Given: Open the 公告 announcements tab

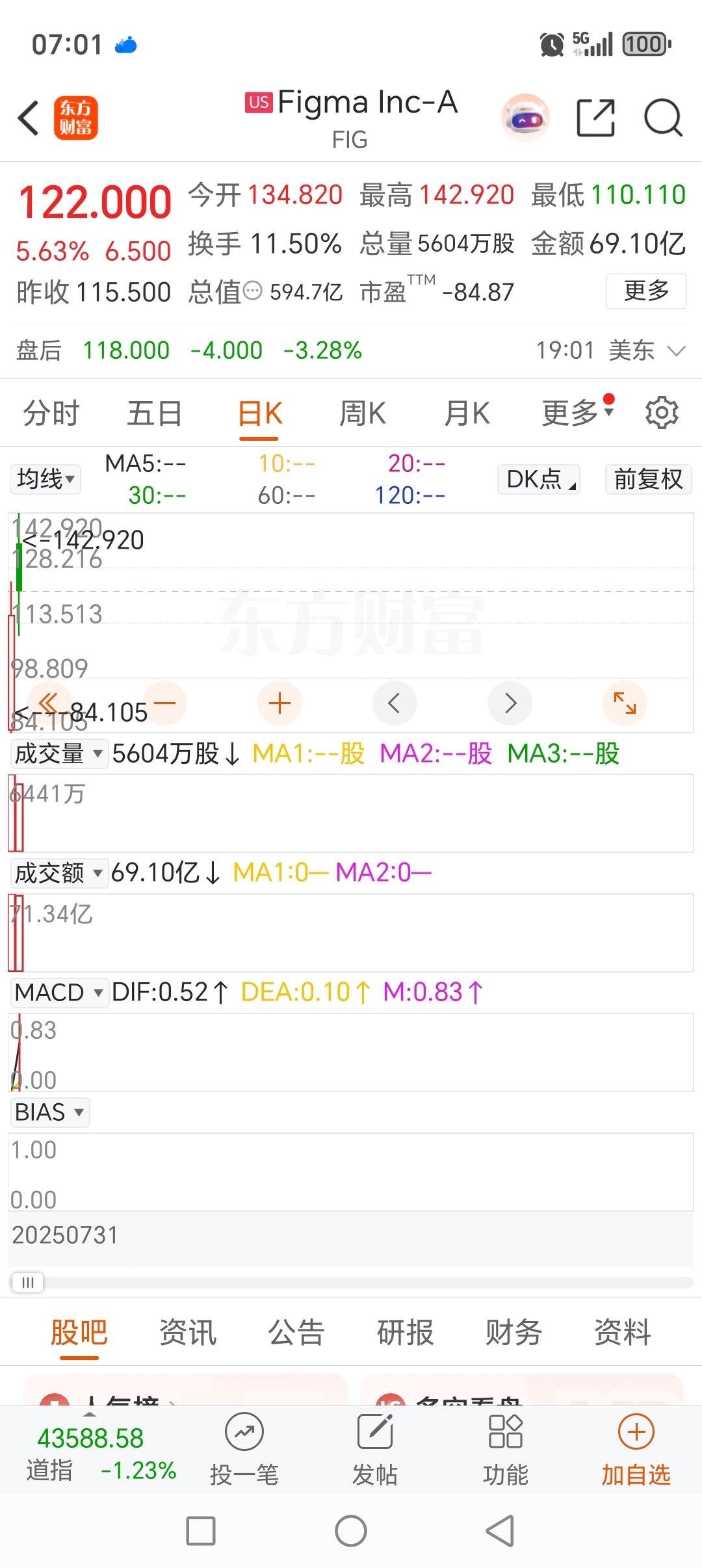Looking at the screenshot, I should click(x=296, y=1332).
